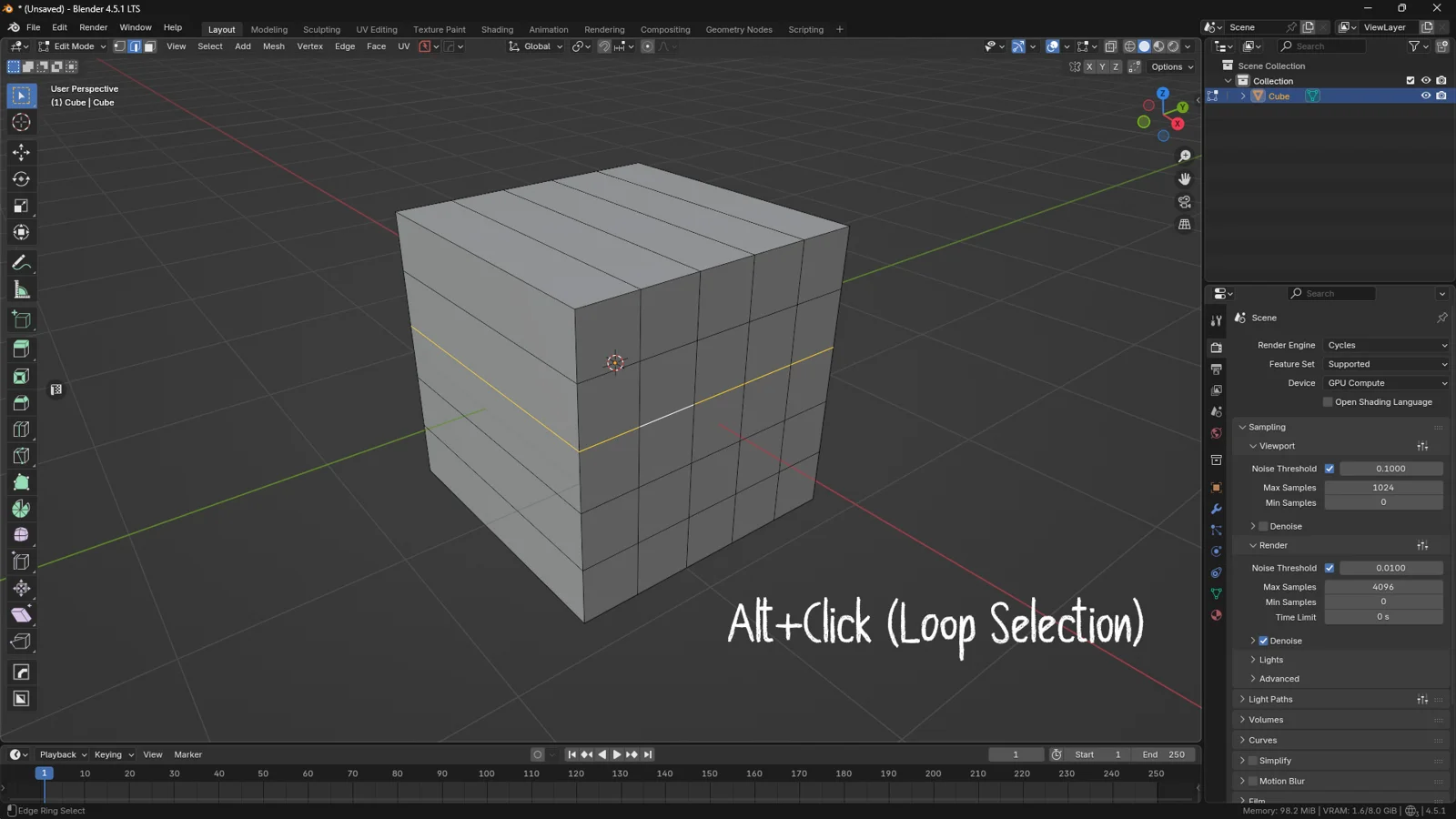Open the Playback menu in timeline
This screenshot has height=819, width=1456.
tap(63, 754)
